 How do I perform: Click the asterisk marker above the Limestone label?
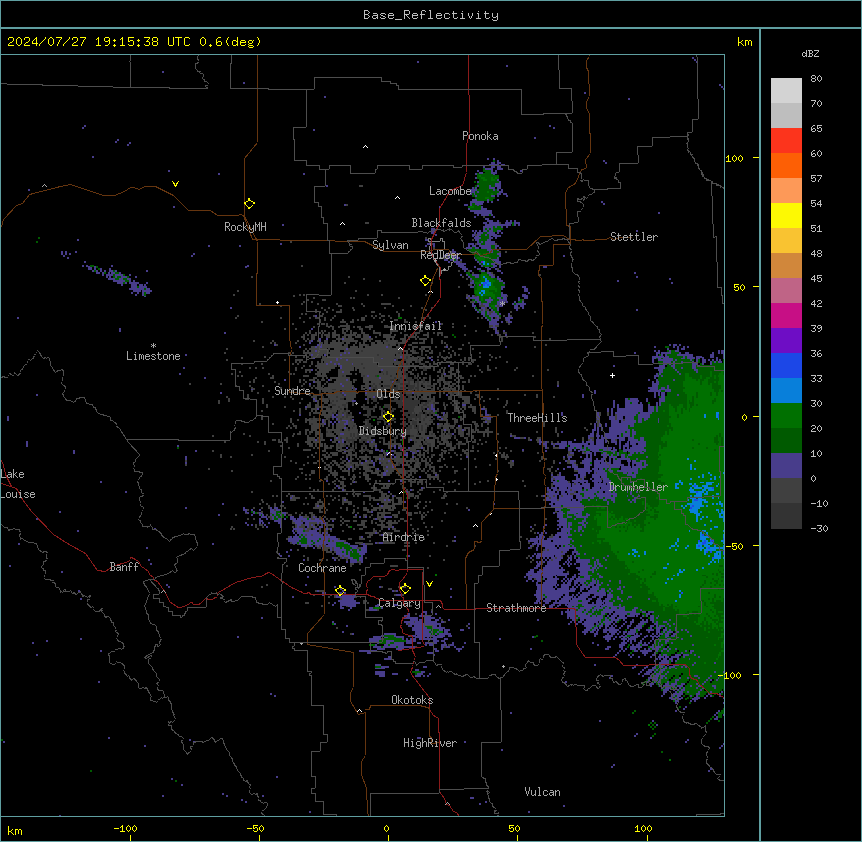pos(153,345)
